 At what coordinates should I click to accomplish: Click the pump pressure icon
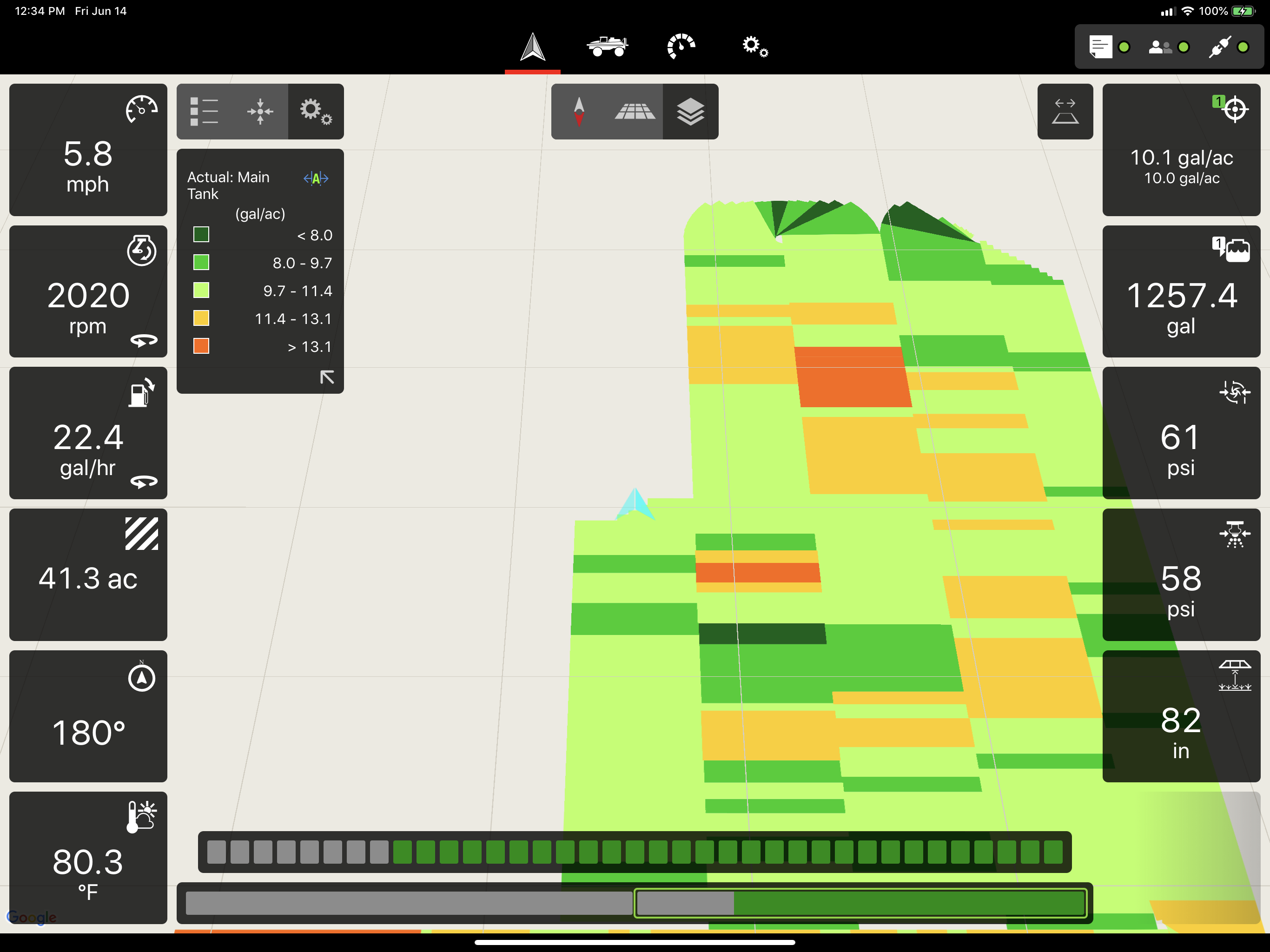pyautogui.click(x=1234, y=392)
